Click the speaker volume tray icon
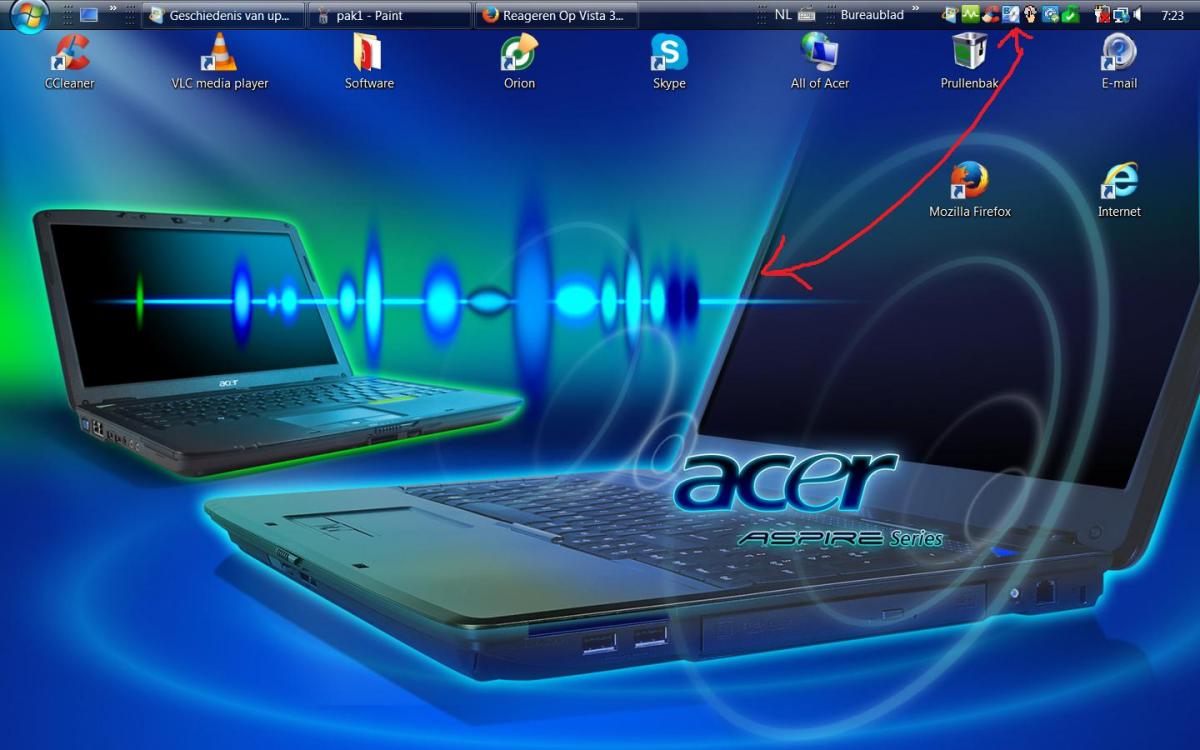The height and width of the screenshot is (750, 1200). (1138, 15)
